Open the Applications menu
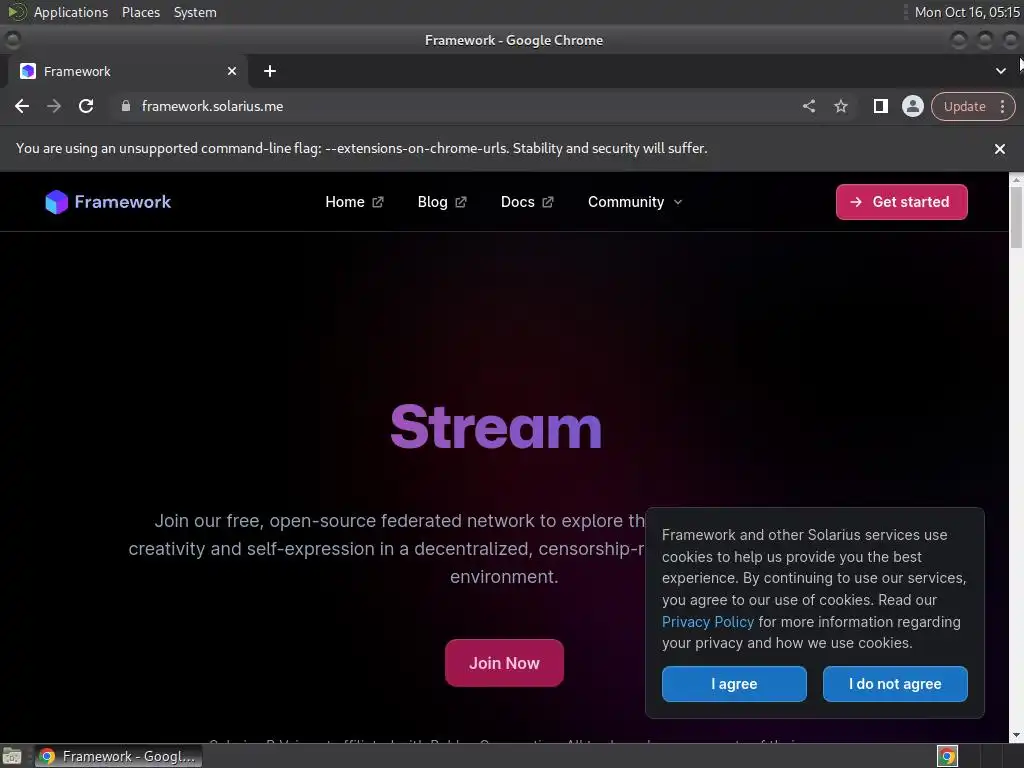 pyautogui.click(x=71, y=12)
